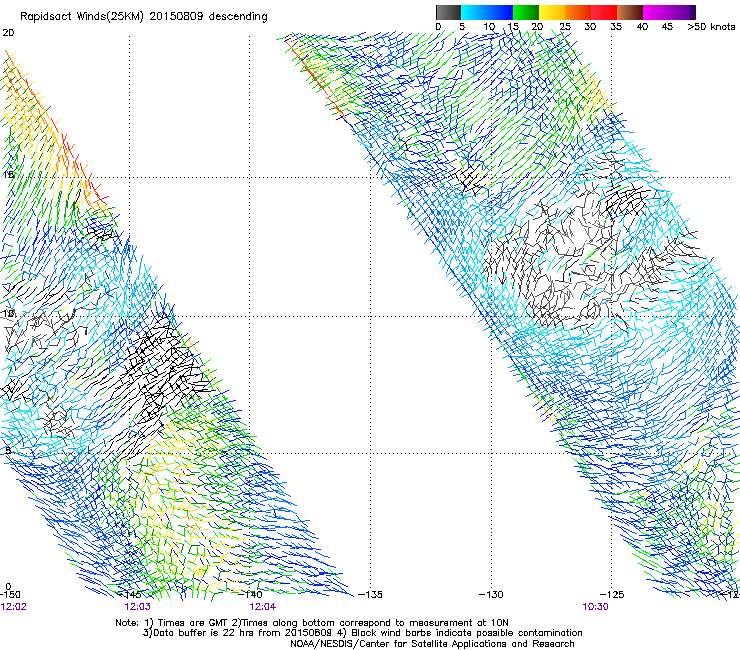Image resolution: width=740 pixels, height=650 pixels.
Task: Select the orange 25-30 knots legend segment
Action: click(578, 12)
